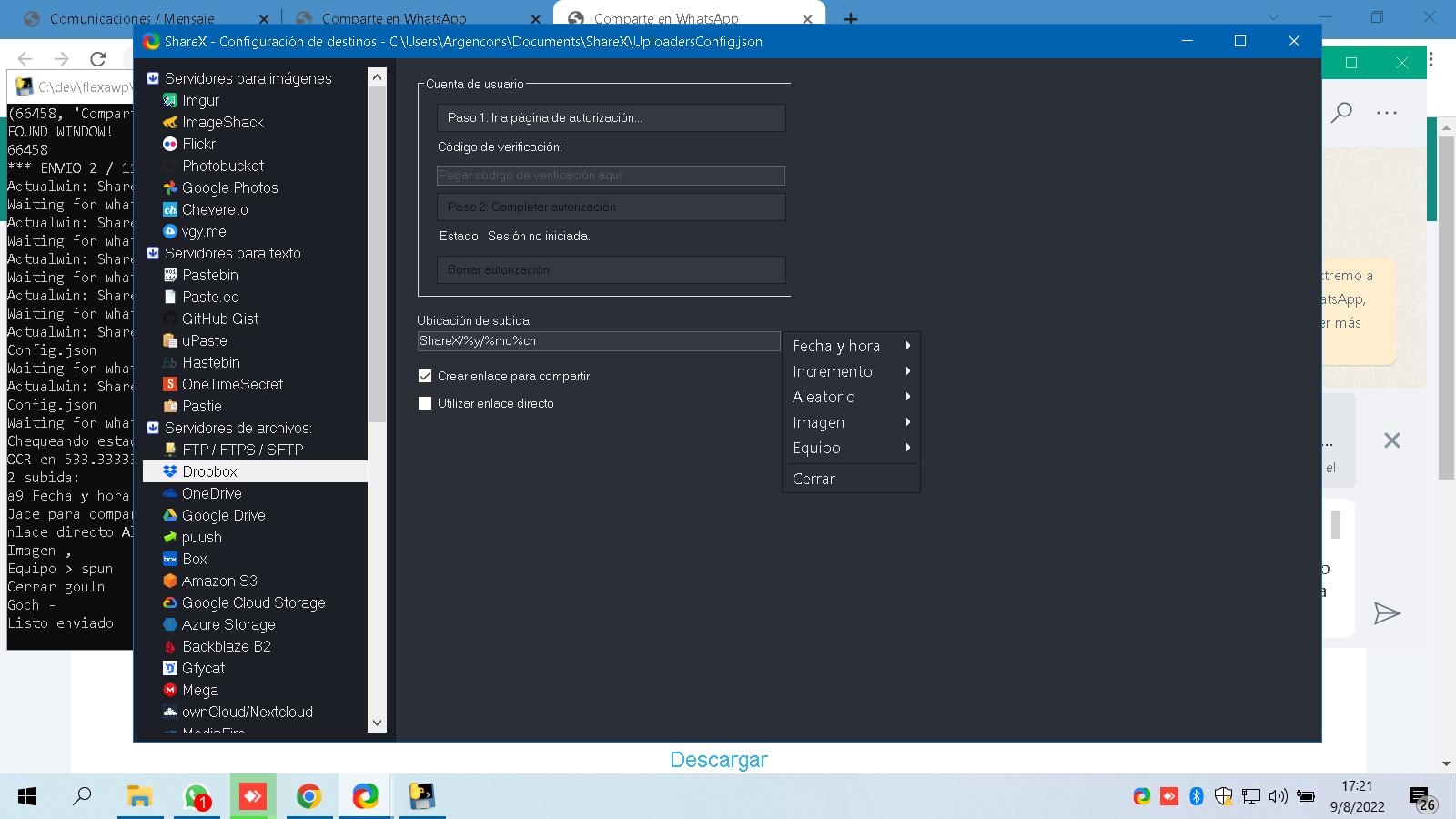Select Photobucket in the list
The image size is (1456, 819).
[223, 166]
